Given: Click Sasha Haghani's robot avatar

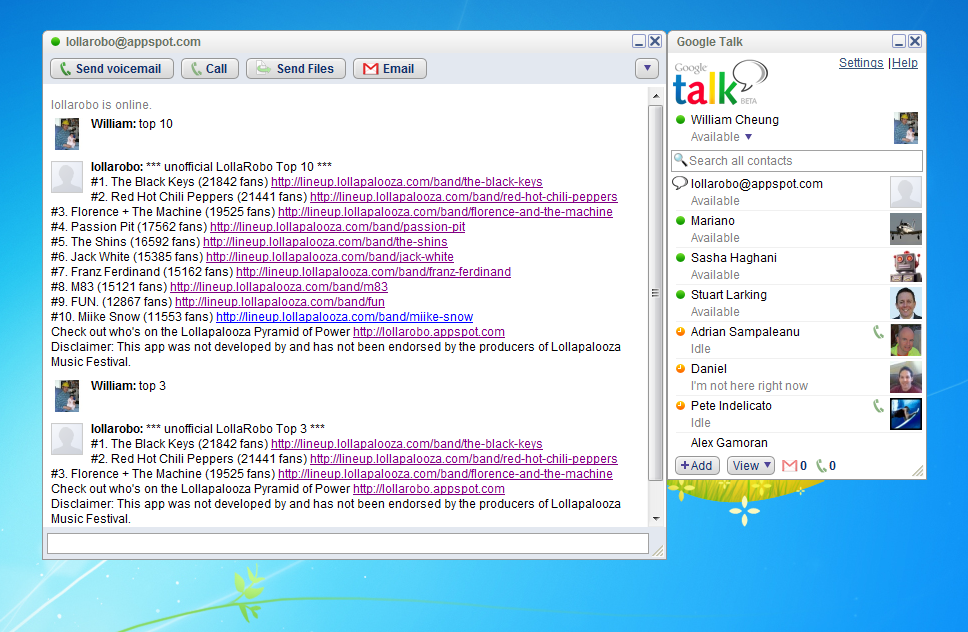Looking at the screenshot, I should click(906, 266).
